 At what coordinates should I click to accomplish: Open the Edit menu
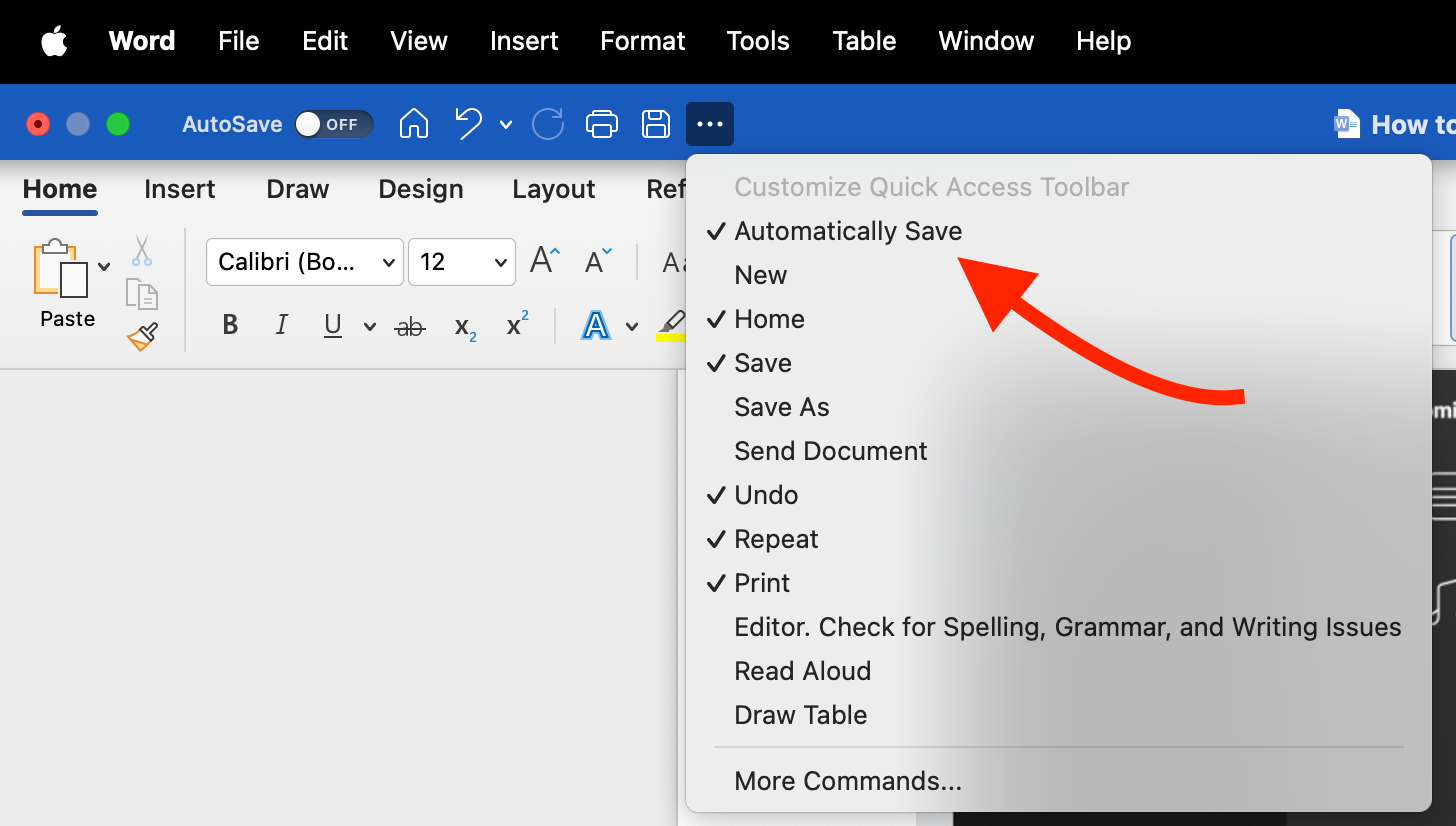(325, 41)
